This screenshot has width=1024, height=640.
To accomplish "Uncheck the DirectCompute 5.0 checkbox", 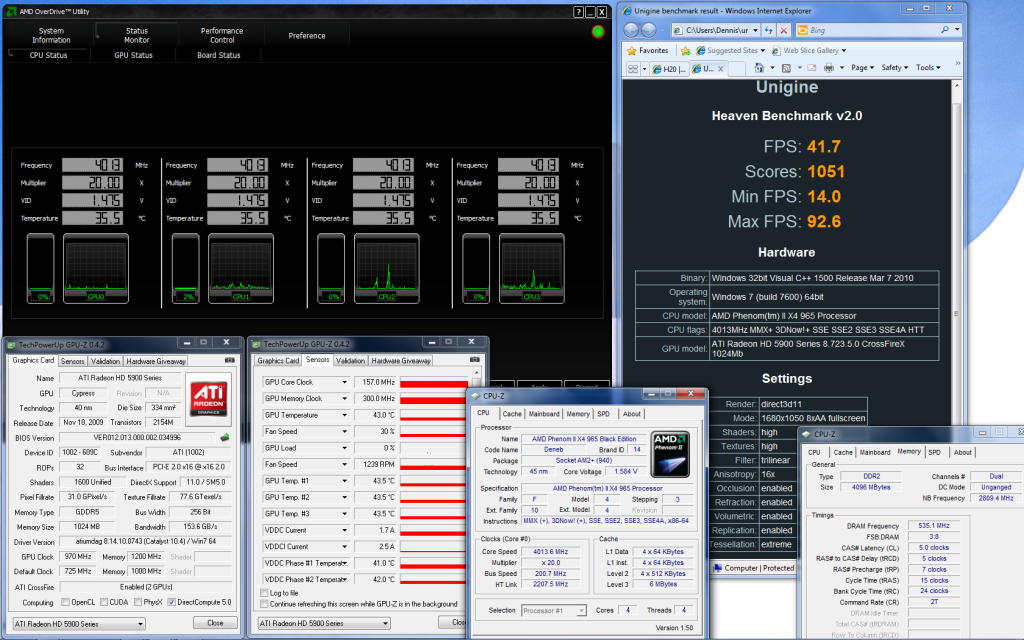I will click(x=172, y=603).
